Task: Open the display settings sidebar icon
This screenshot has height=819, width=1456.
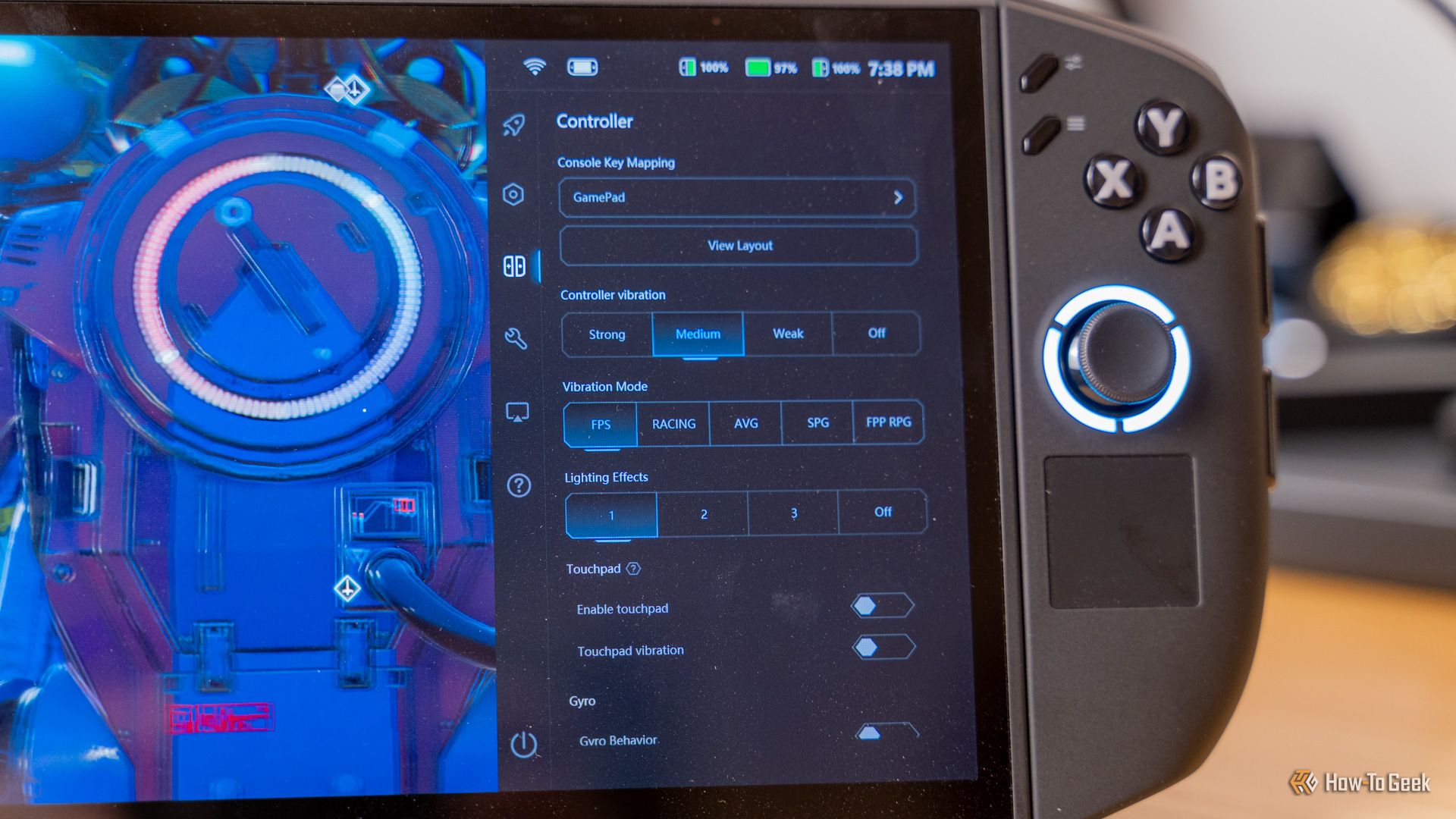Action: click(517, 412)
